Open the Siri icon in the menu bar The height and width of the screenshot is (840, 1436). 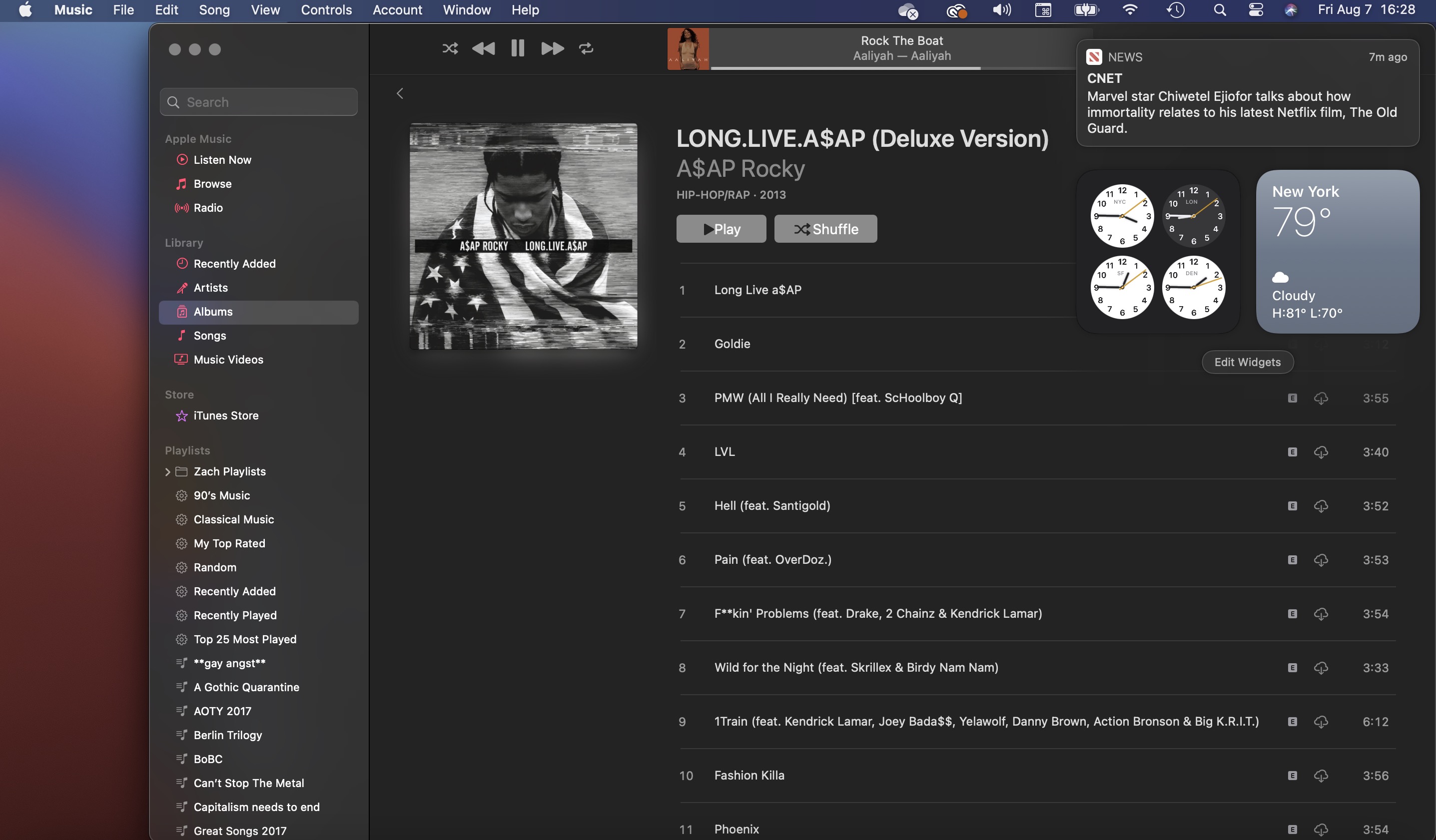click(1291, 9)
